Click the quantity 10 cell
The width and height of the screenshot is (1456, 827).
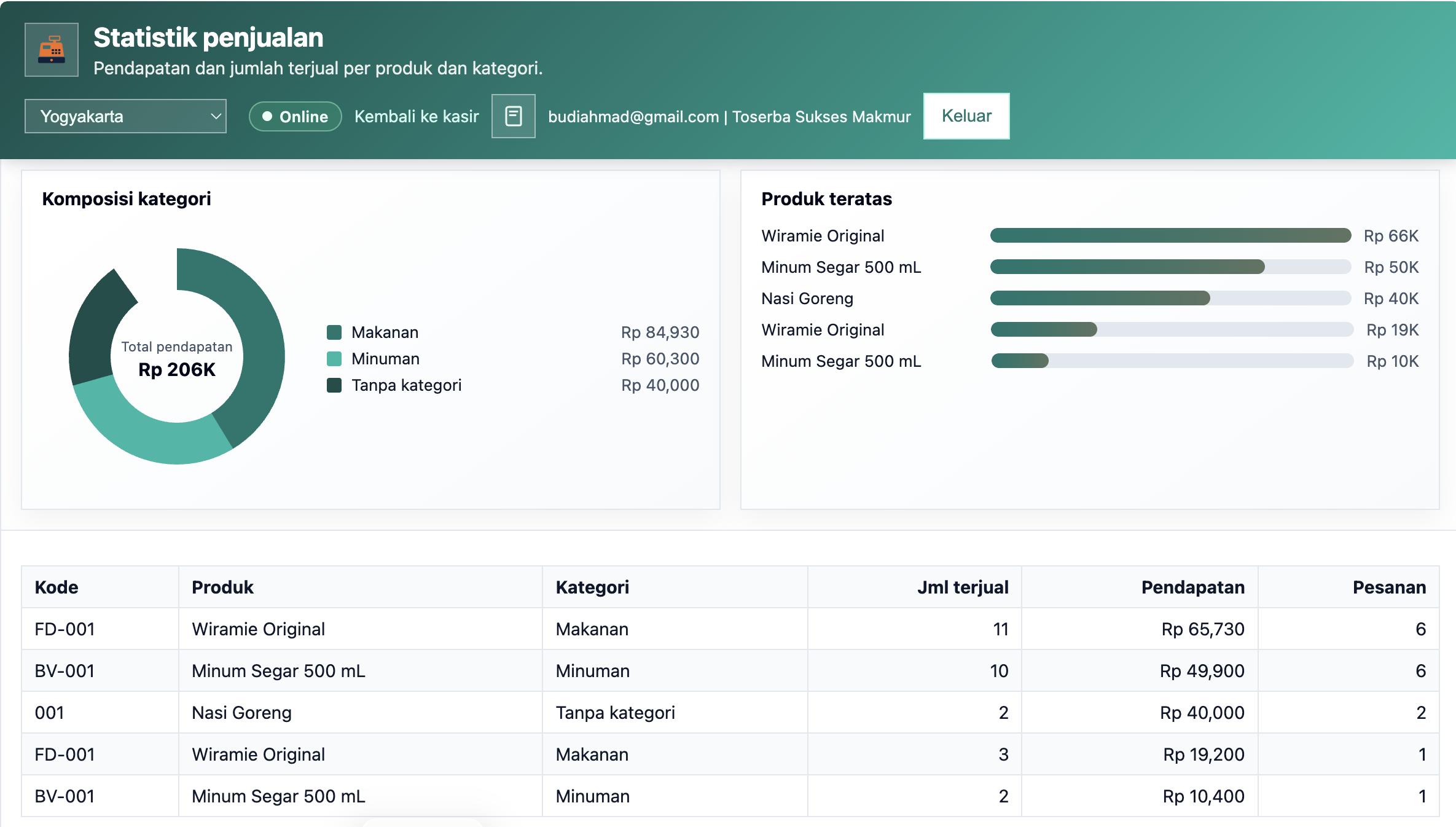pyautogui.click(x=915, y=671)
